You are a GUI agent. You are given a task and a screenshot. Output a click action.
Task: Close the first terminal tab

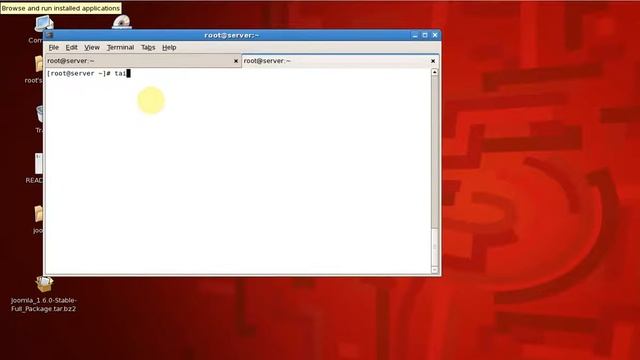pyautogui.click(x=236, y=61)
